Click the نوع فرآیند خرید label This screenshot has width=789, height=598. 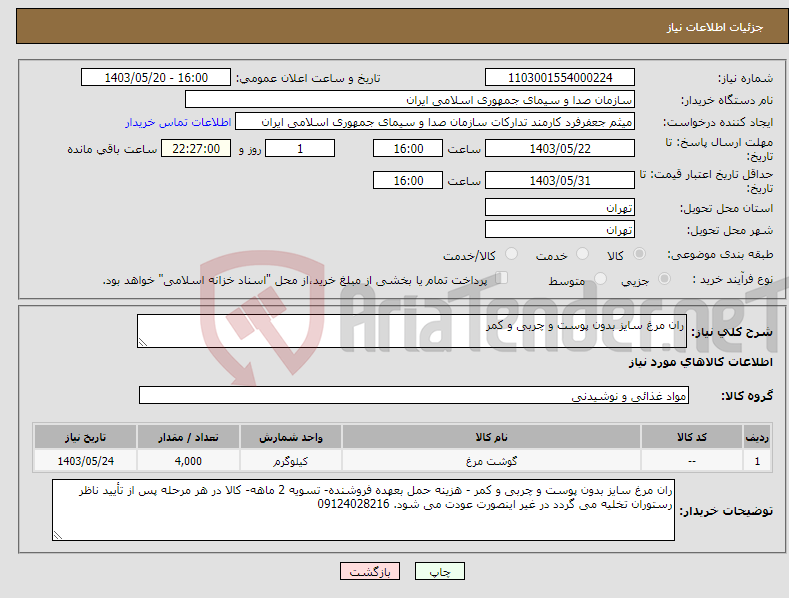click(x=733, y=279)
